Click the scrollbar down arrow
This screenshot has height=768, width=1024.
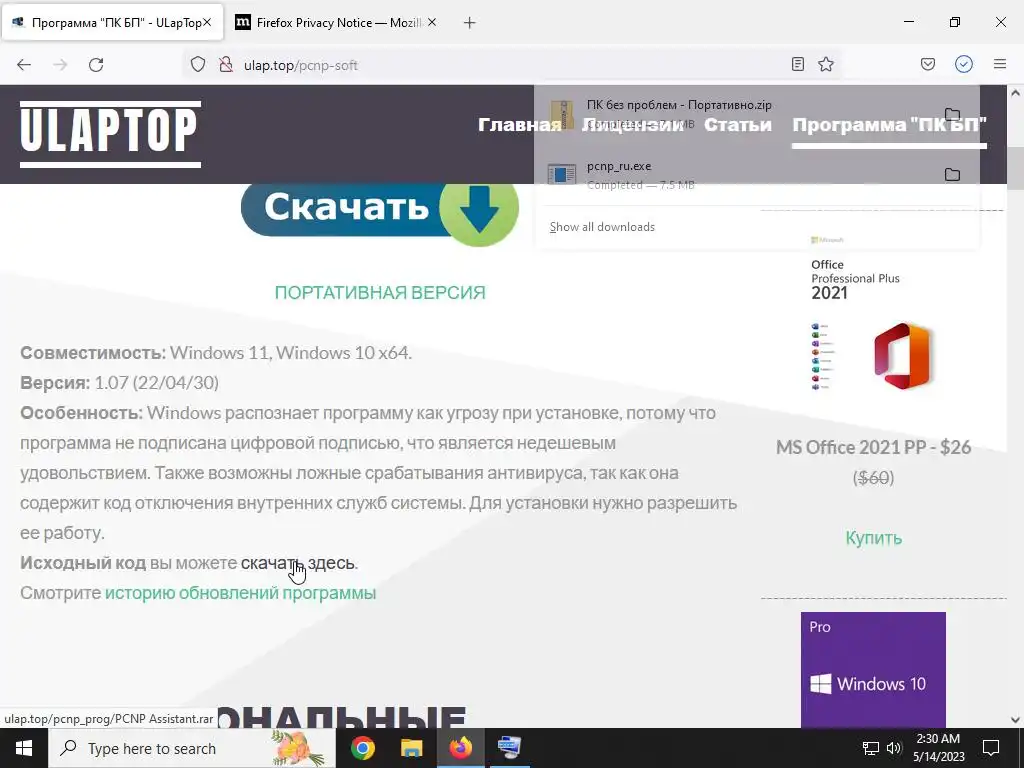pos(1016,720)
